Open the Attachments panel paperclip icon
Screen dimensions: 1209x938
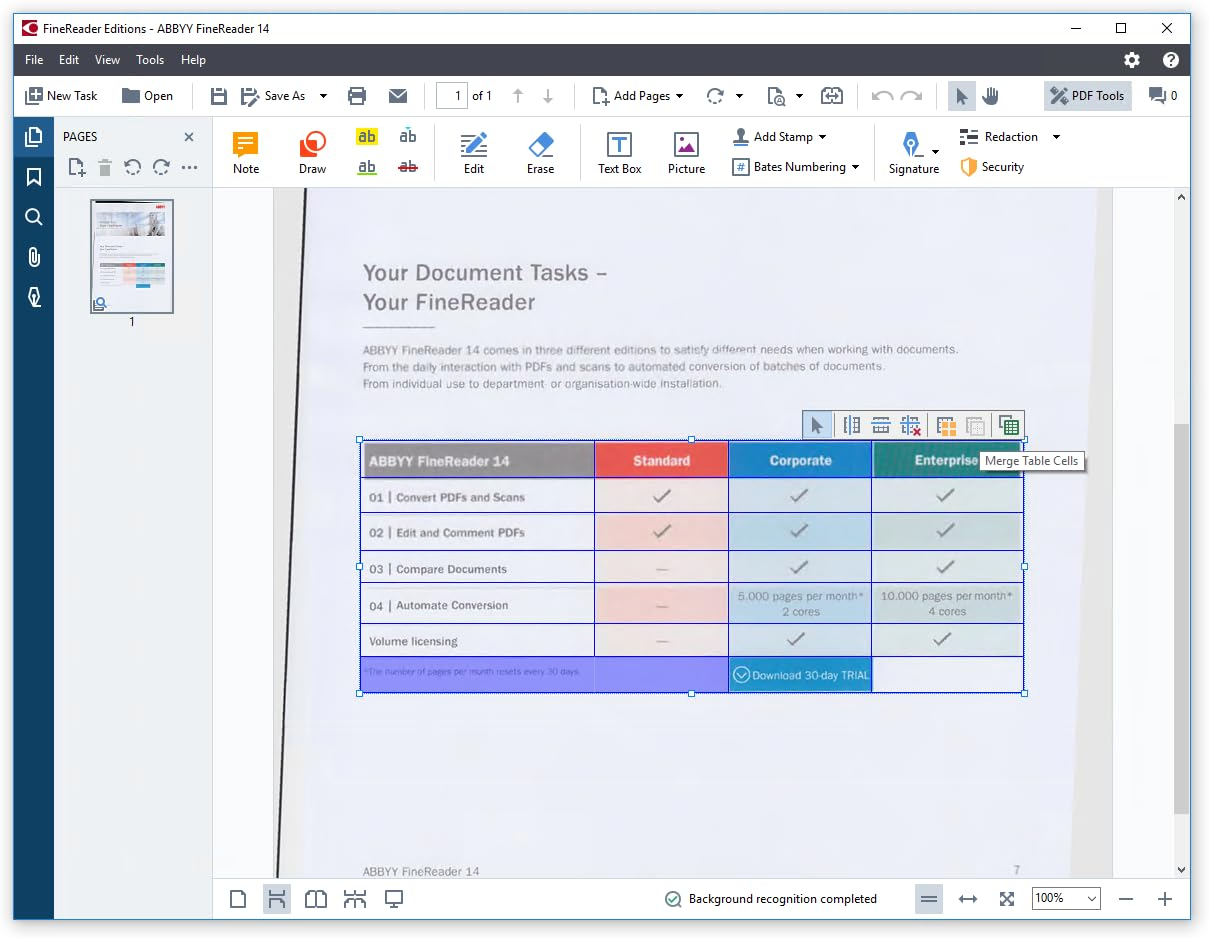click(x=34, y=257)
